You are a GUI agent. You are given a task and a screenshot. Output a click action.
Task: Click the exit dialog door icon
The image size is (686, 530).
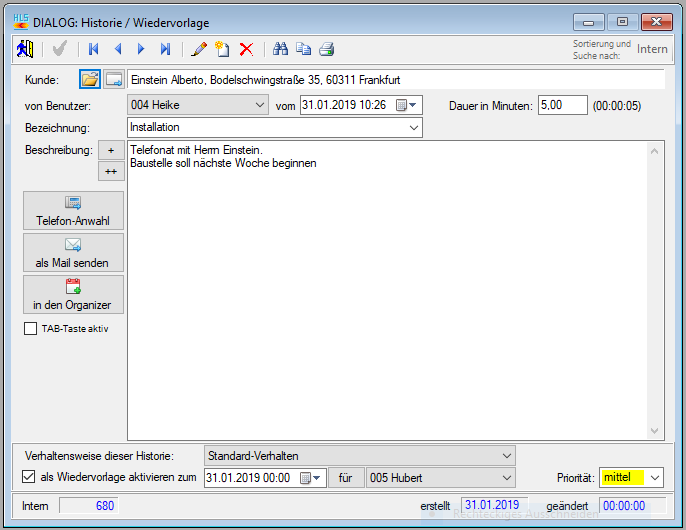click(x=25, y=48)
